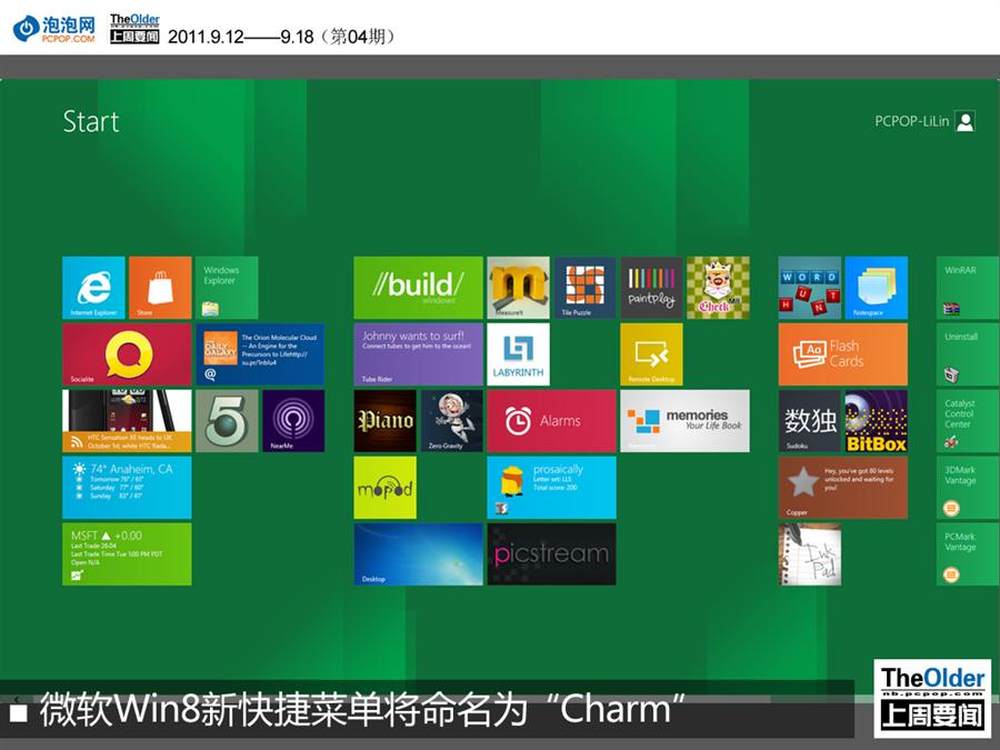Open the Uninstall tile
The width and height of the screenshot is (1000, 750).
pyautogui.click(x=968, y=354)
